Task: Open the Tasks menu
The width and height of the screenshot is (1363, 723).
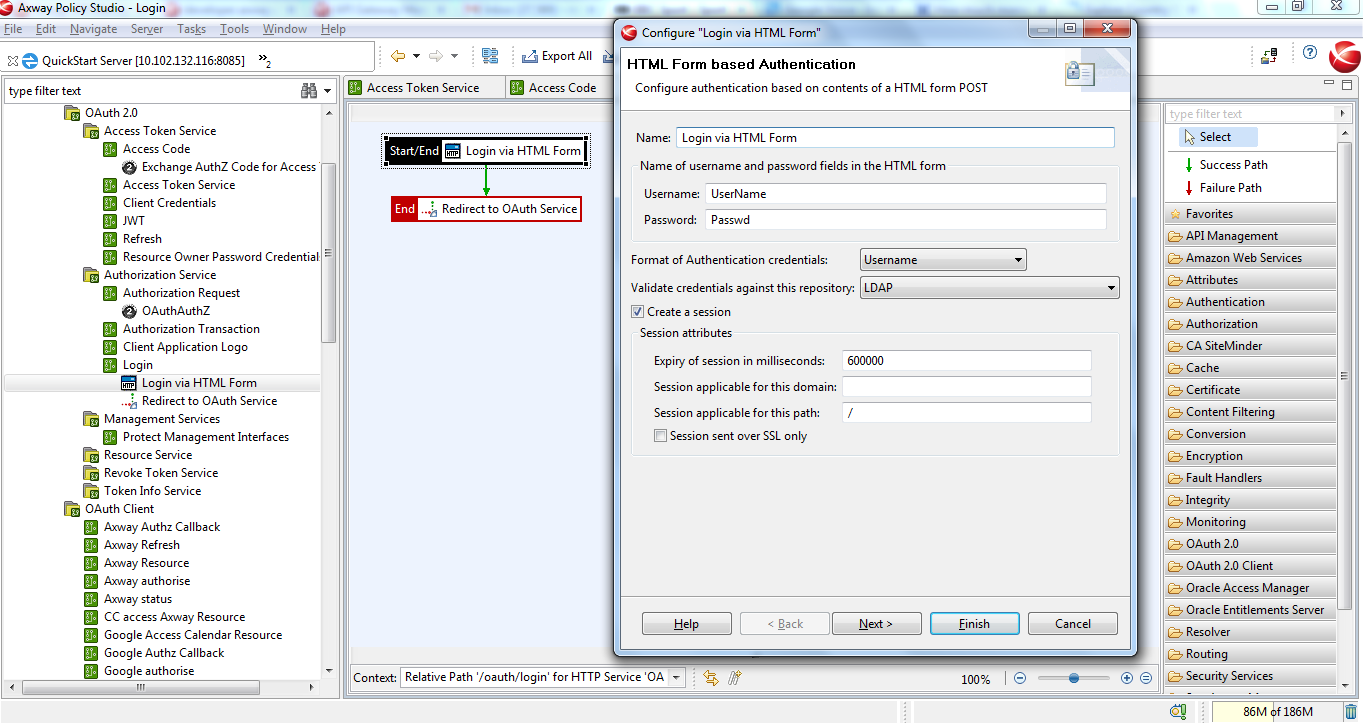Action: [x=191, y=29]
